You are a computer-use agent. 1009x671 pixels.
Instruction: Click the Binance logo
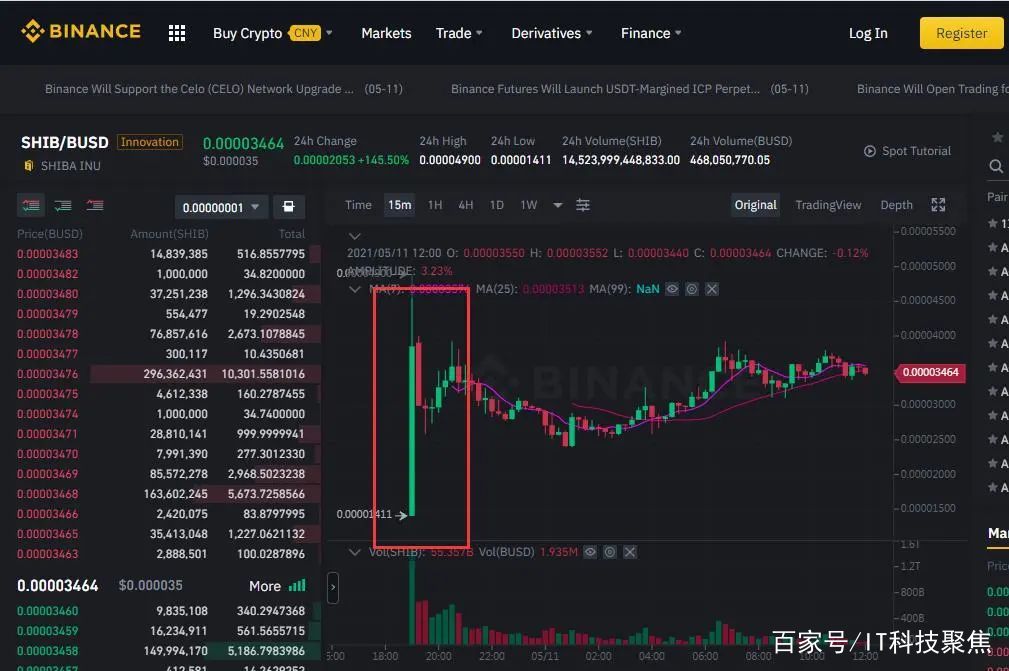pyautogui.click(x=81, y=32)
